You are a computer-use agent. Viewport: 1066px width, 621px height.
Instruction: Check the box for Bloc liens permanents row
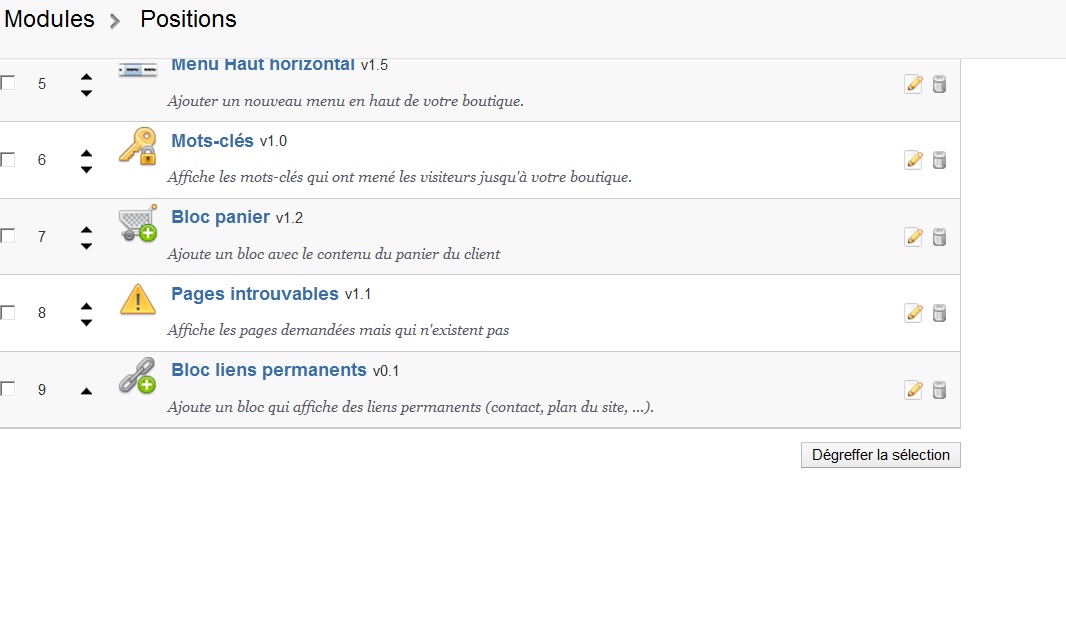click(7, 389)
